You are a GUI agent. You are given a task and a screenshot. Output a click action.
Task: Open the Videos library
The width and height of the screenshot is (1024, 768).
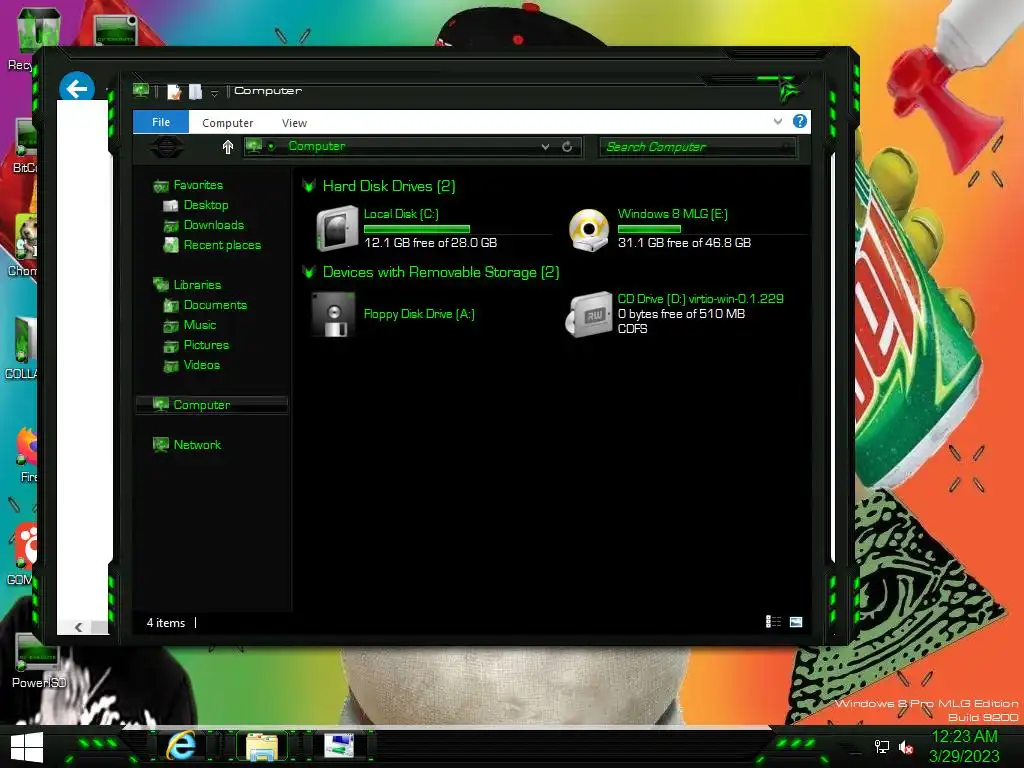tap(202, 364)
